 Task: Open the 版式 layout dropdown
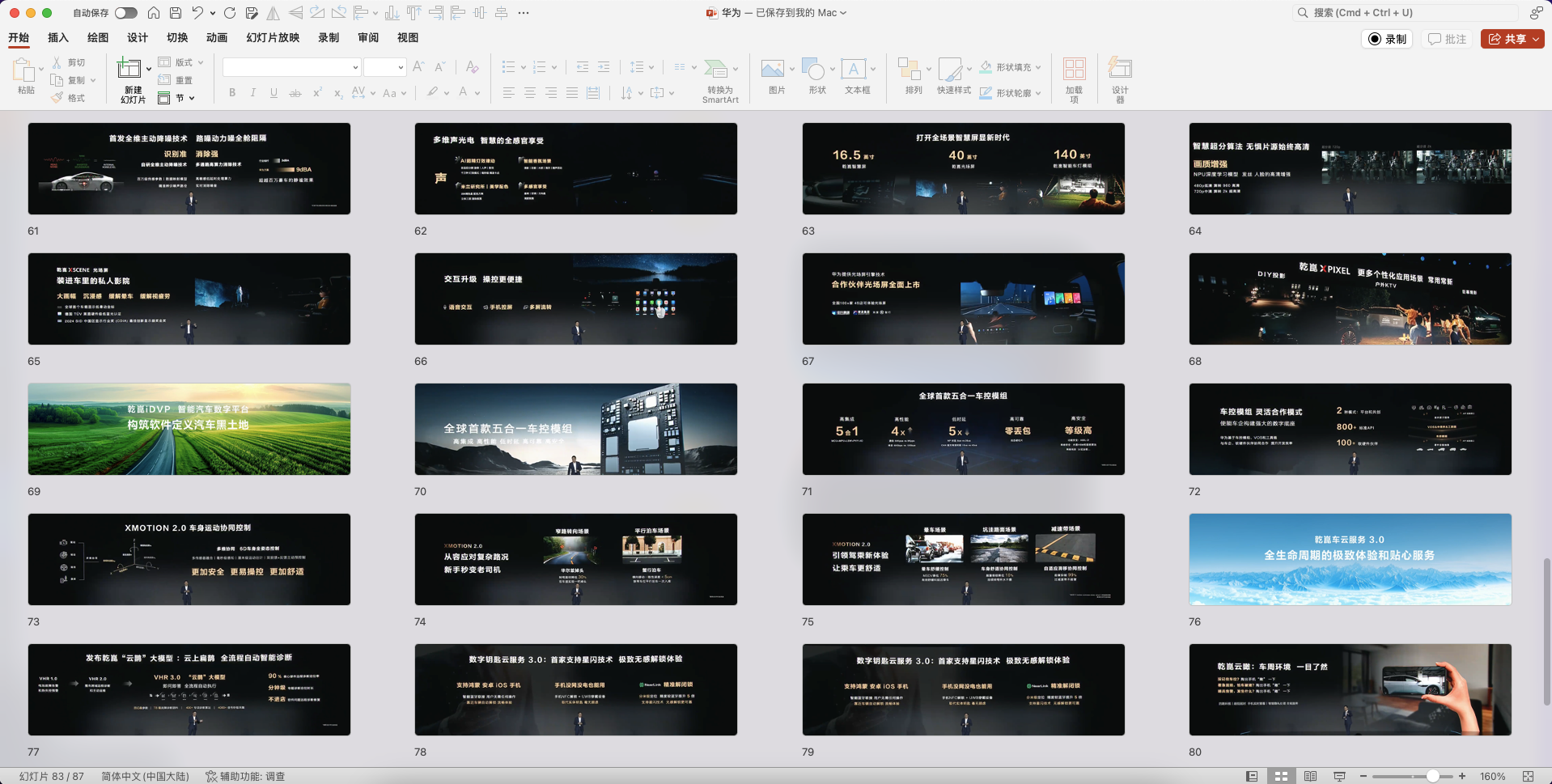pyautogui.click(x=180, y=62)
